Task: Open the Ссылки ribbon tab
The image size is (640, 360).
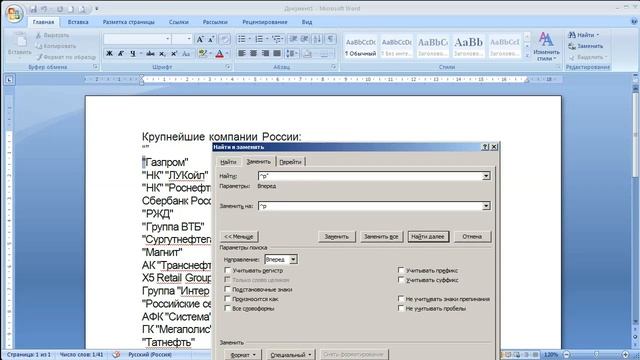Action: click(x=179, y=22)
